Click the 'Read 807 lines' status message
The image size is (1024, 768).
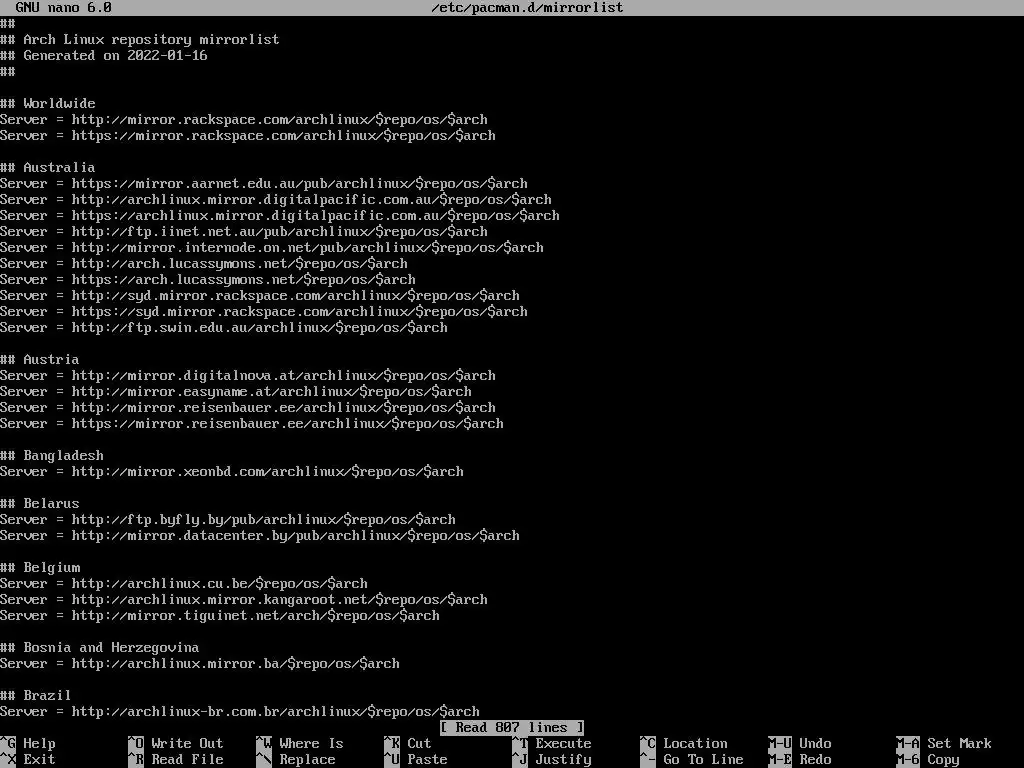[511, 728]
